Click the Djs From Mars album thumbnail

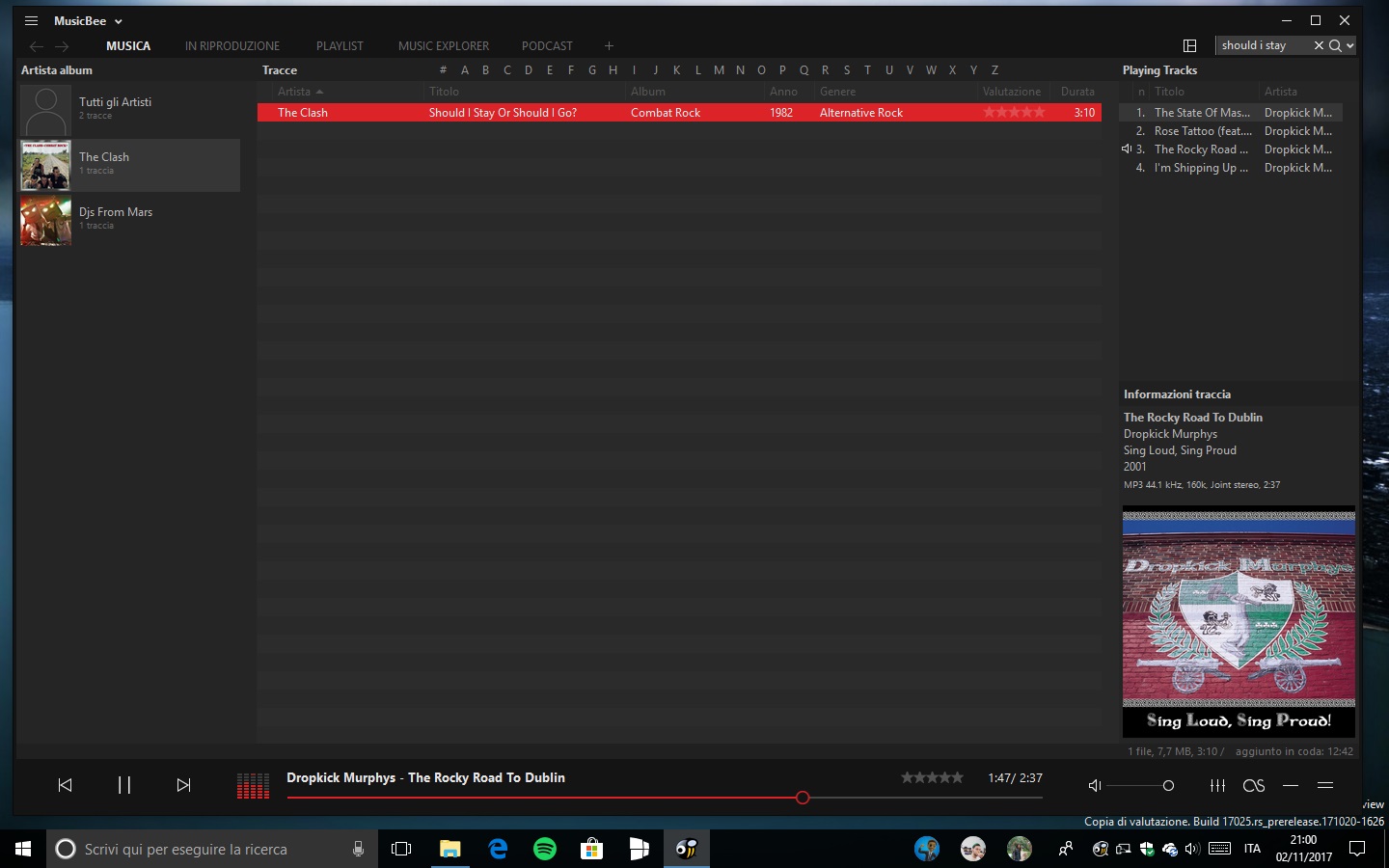(46, 221)
